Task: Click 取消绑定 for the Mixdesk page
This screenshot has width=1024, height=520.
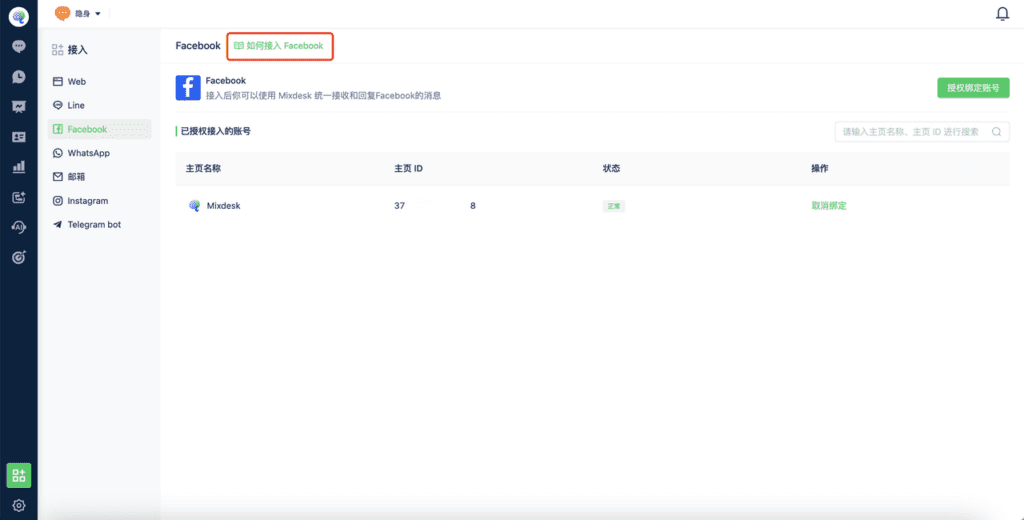Action: tap(829, 206)
